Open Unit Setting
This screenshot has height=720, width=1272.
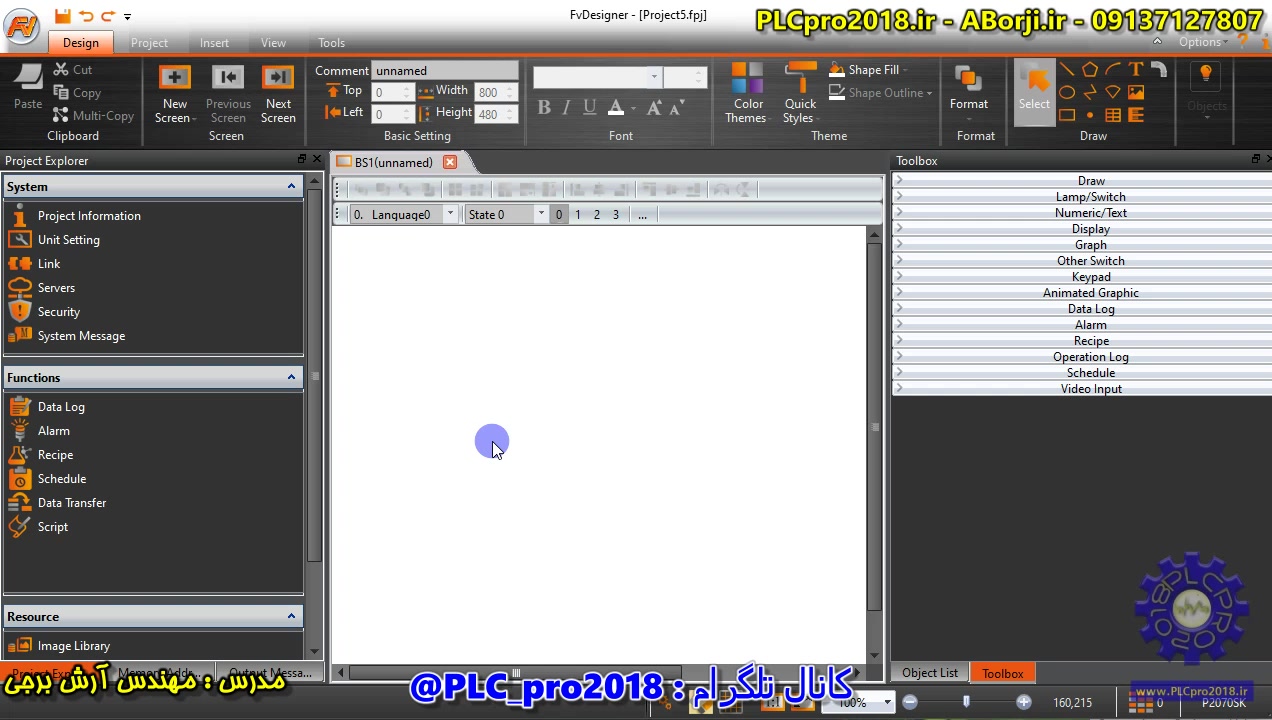pos(68,240)
